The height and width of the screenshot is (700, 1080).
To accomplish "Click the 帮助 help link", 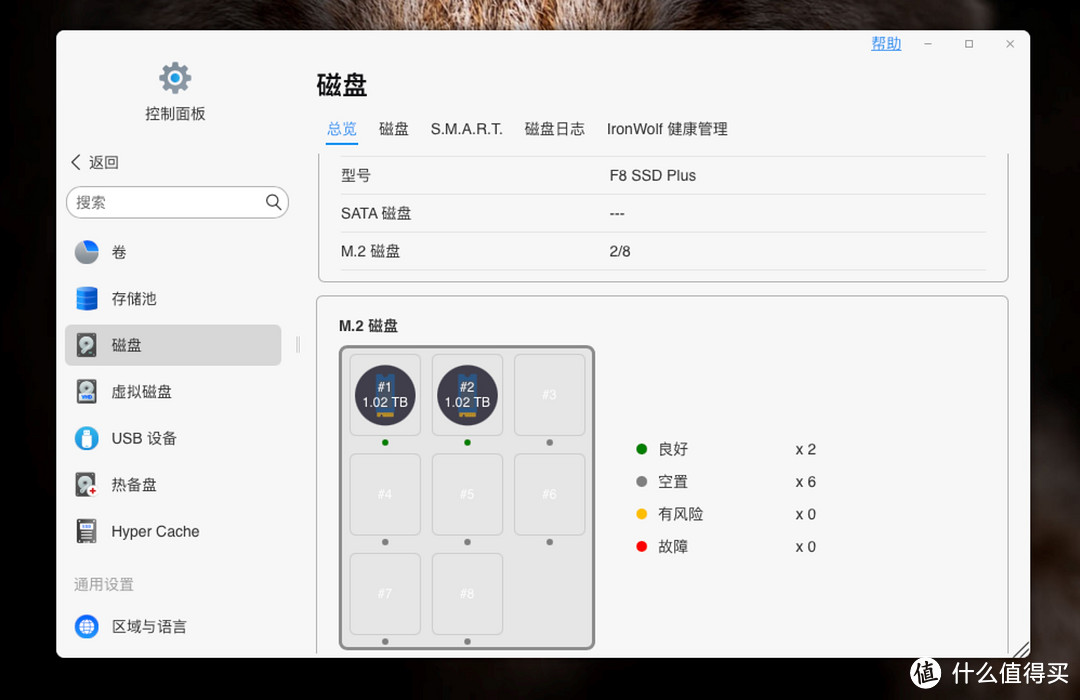I will pos(886,43).
